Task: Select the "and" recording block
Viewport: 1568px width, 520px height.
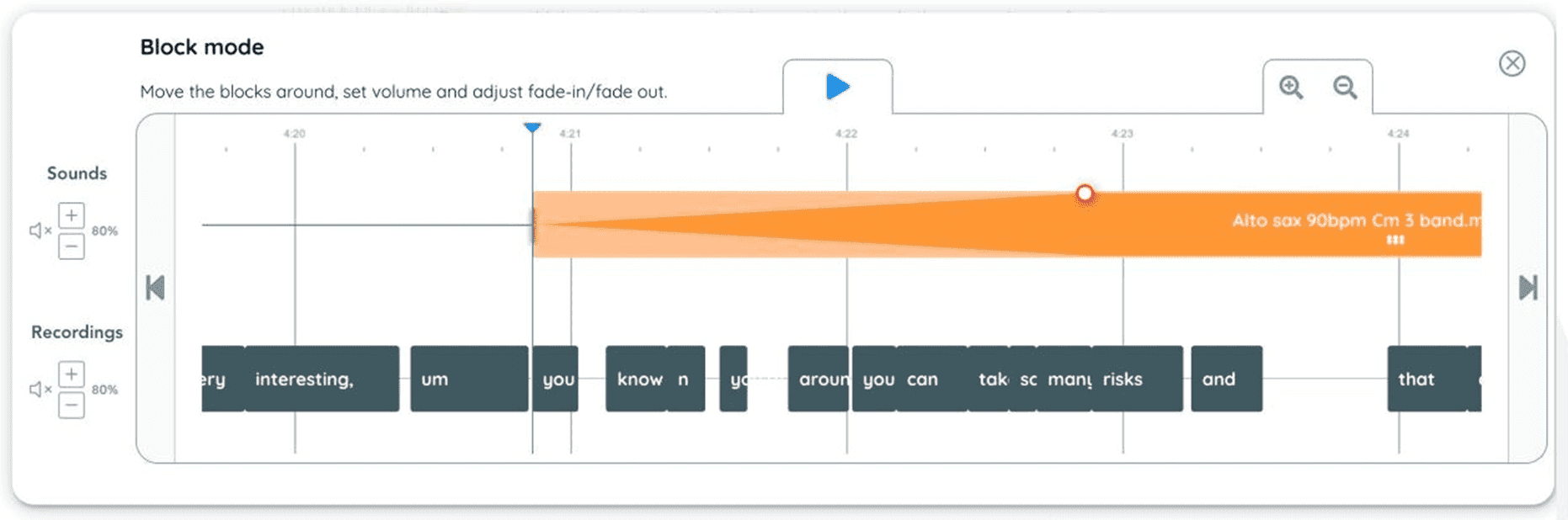Action: click(x=1227, y=379)
